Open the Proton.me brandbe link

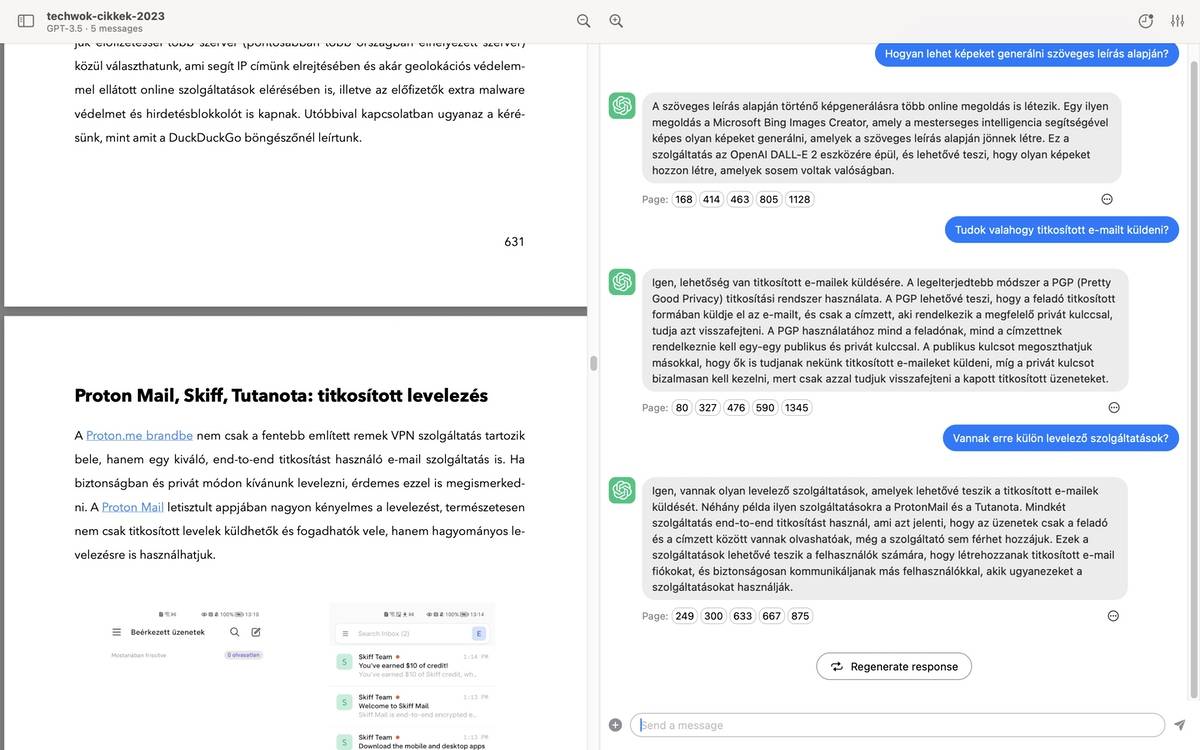coord(139,435)
